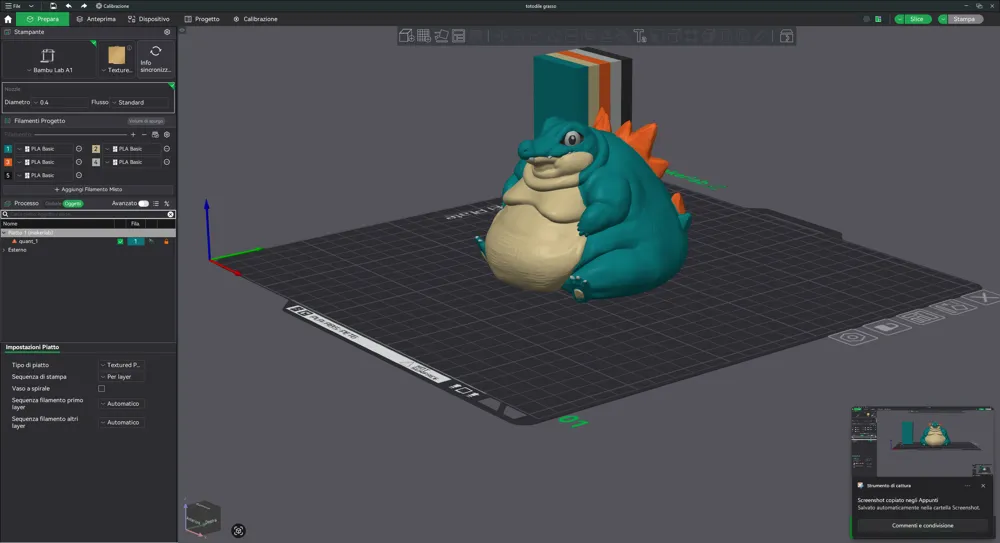Image resolution: width=1000 pixels, height=543 pixels.
Task: Open Sequenza di stampa Per layer dropdown
Action: click(x=121, y=376)
